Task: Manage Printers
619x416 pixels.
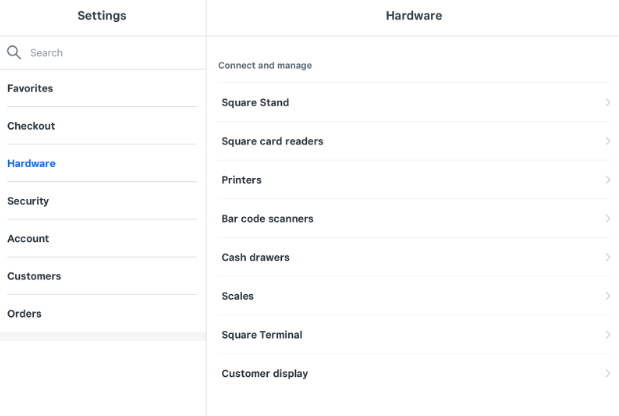Action: click(241, 180)
